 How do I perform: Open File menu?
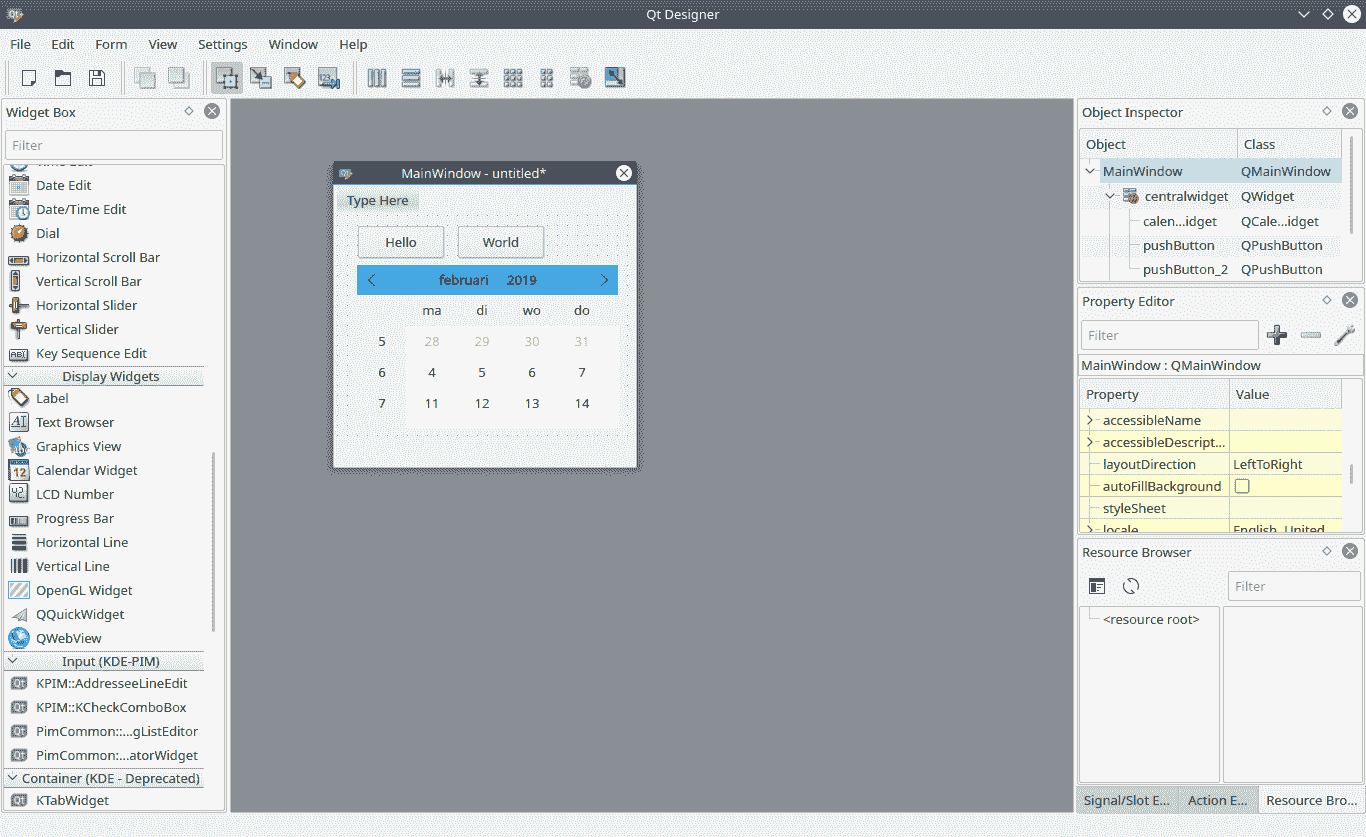pos(21,44)
